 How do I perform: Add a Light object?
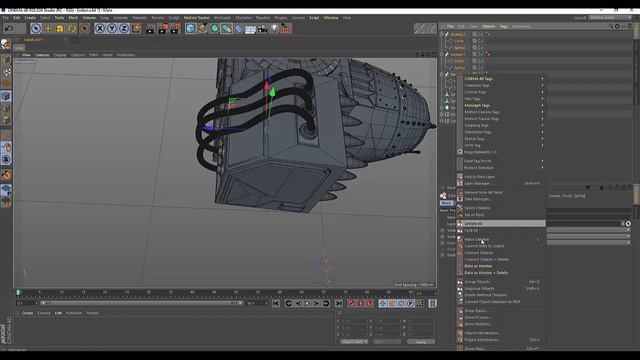tap(274, 28)
